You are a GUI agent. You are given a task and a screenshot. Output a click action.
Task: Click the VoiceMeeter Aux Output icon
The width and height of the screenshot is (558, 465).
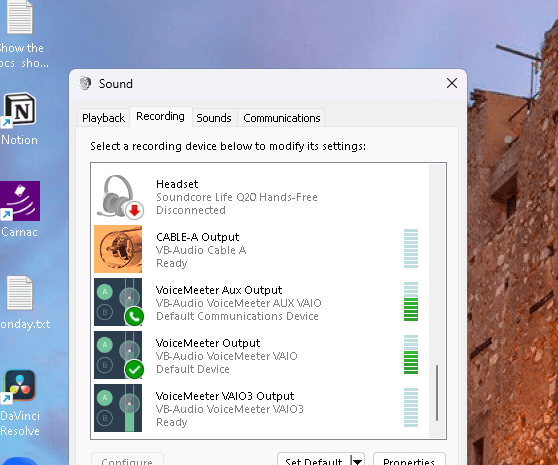click(x=119, y=302)
